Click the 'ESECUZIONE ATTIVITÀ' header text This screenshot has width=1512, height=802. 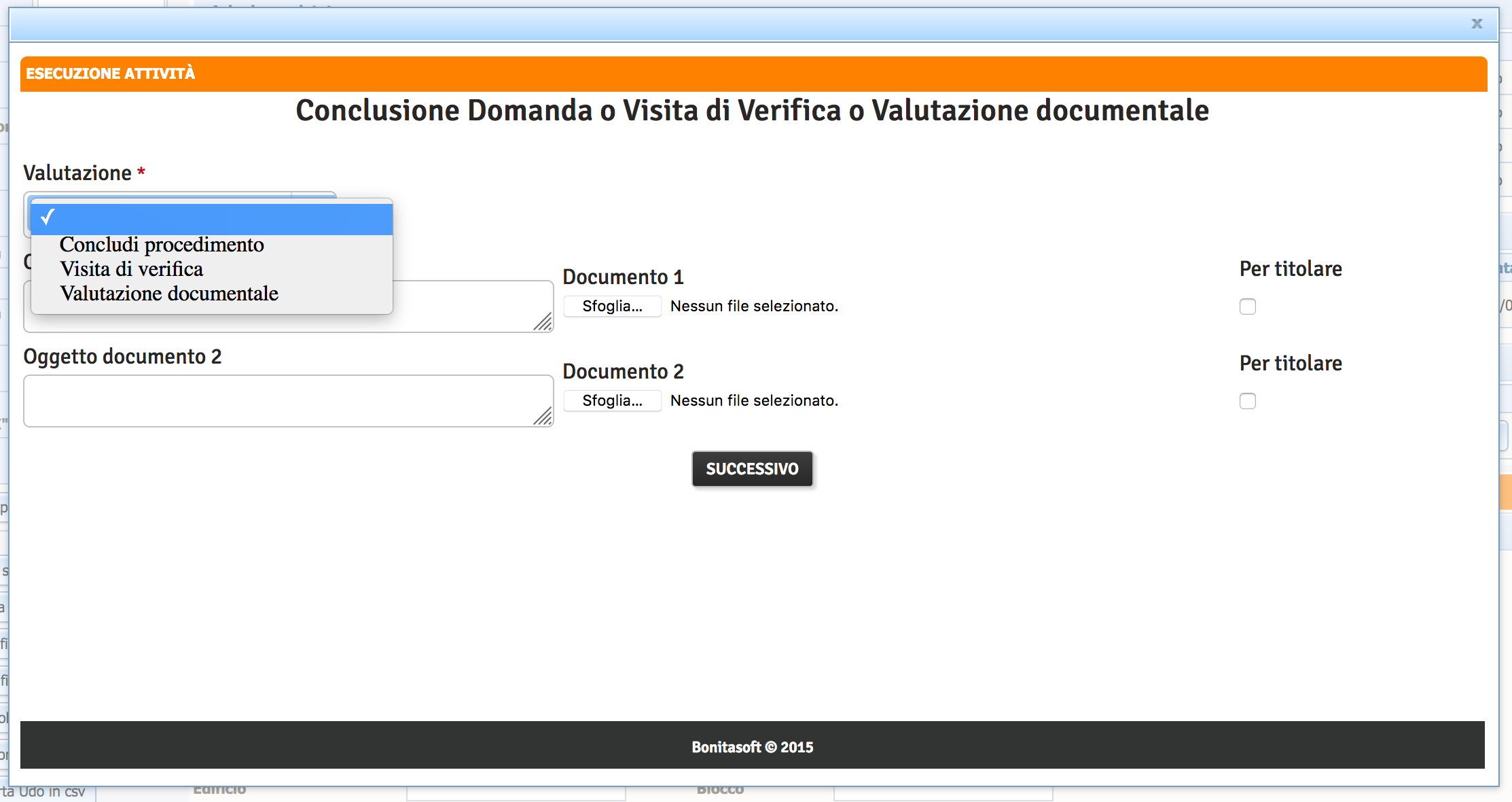111,73
